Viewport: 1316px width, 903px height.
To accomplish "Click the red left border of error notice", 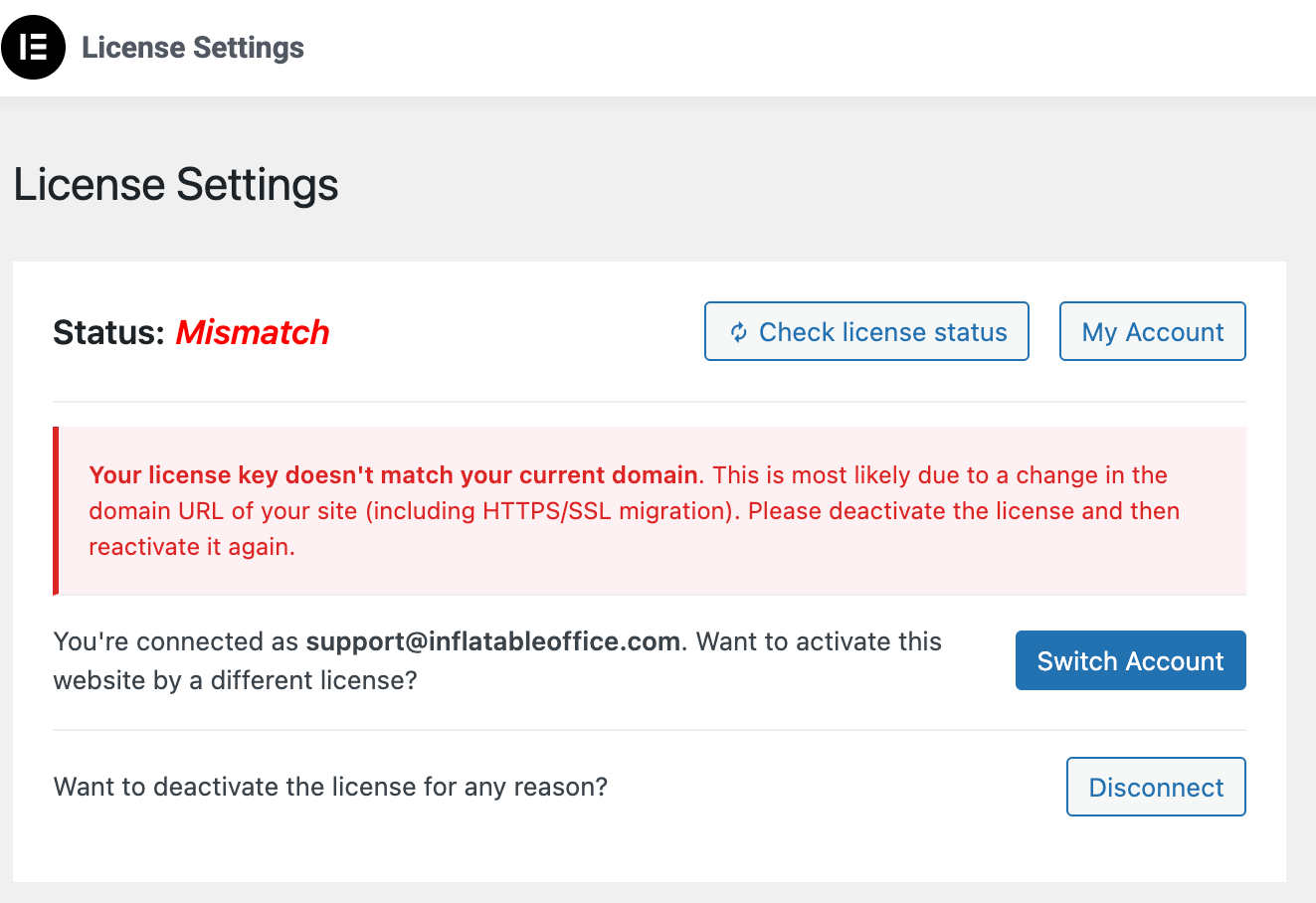I will coord(56,511).
